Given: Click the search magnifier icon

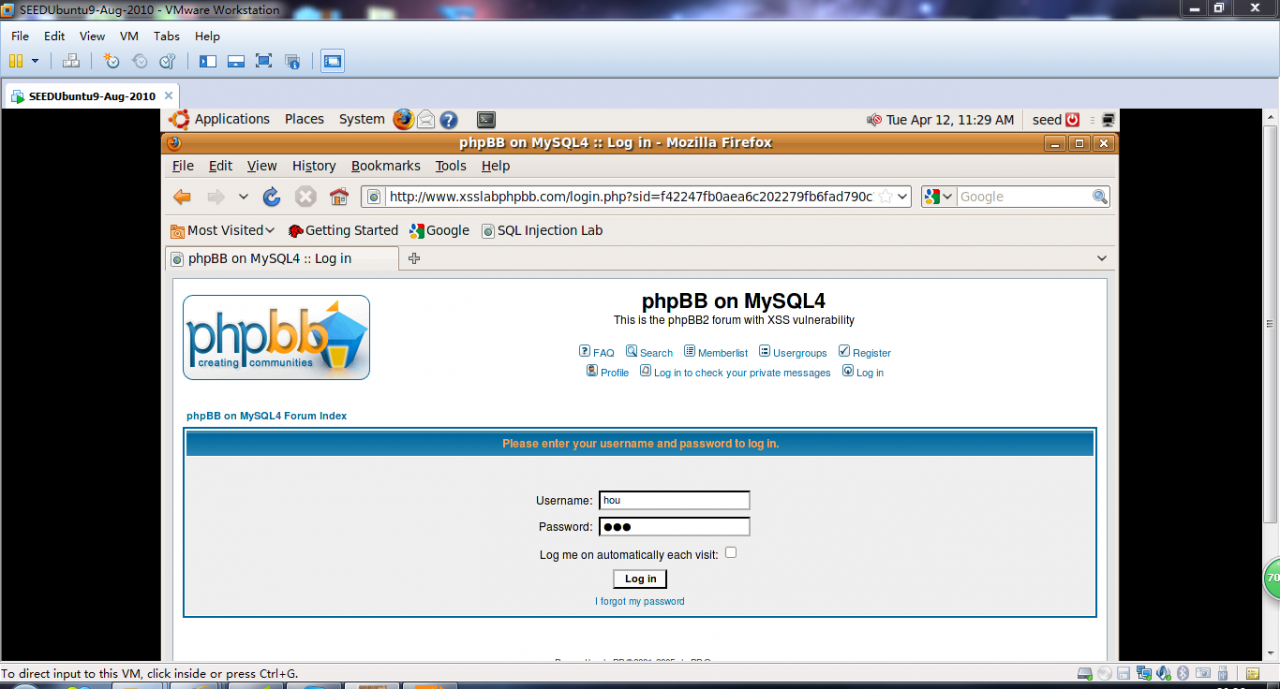Looking at the screenshot, I should coord(1100,197).
